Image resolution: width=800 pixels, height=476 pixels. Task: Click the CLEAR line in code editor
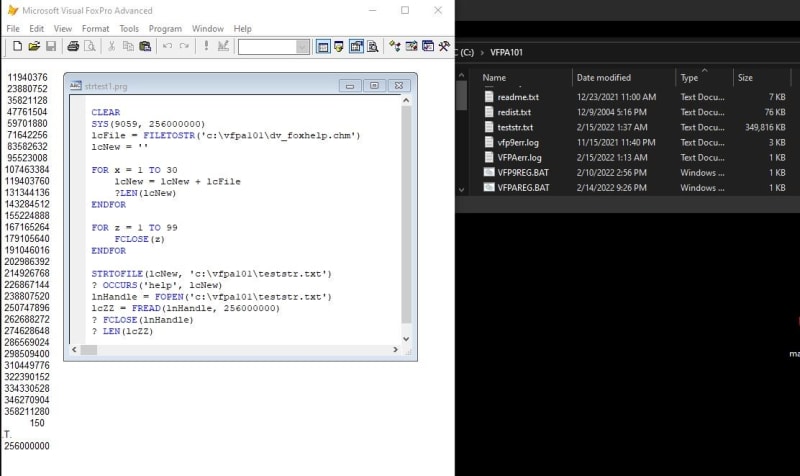pos(106,112)
